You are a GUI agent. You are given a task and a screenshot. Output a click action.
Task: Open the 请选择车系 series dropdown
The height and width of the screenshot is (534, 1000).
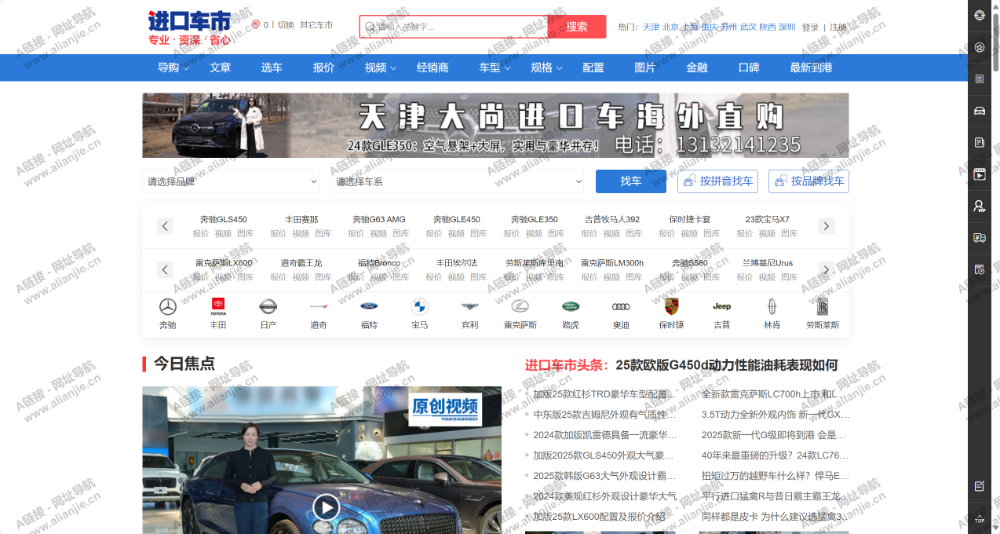click(457, 181)
